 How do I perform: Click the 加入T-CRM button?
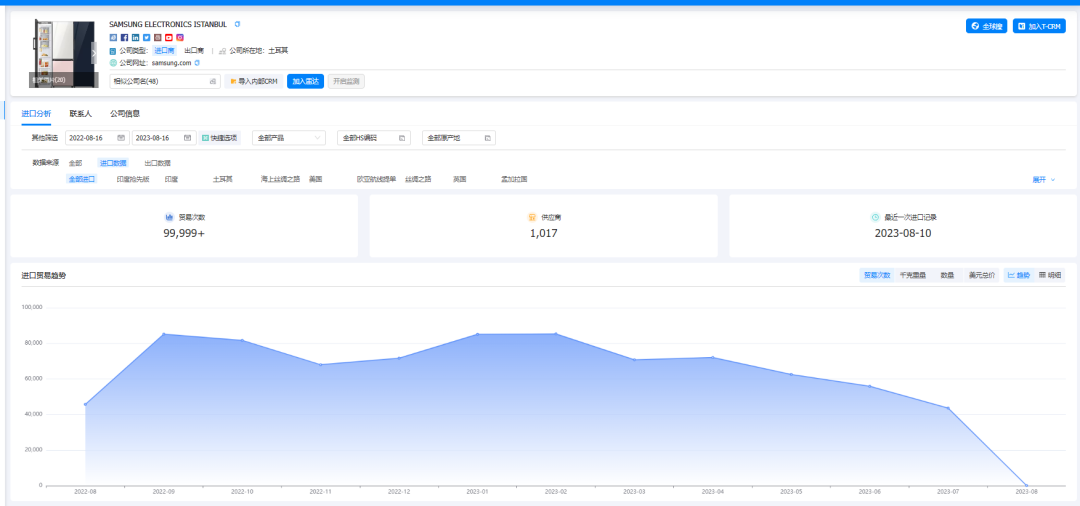[1039, 26]
